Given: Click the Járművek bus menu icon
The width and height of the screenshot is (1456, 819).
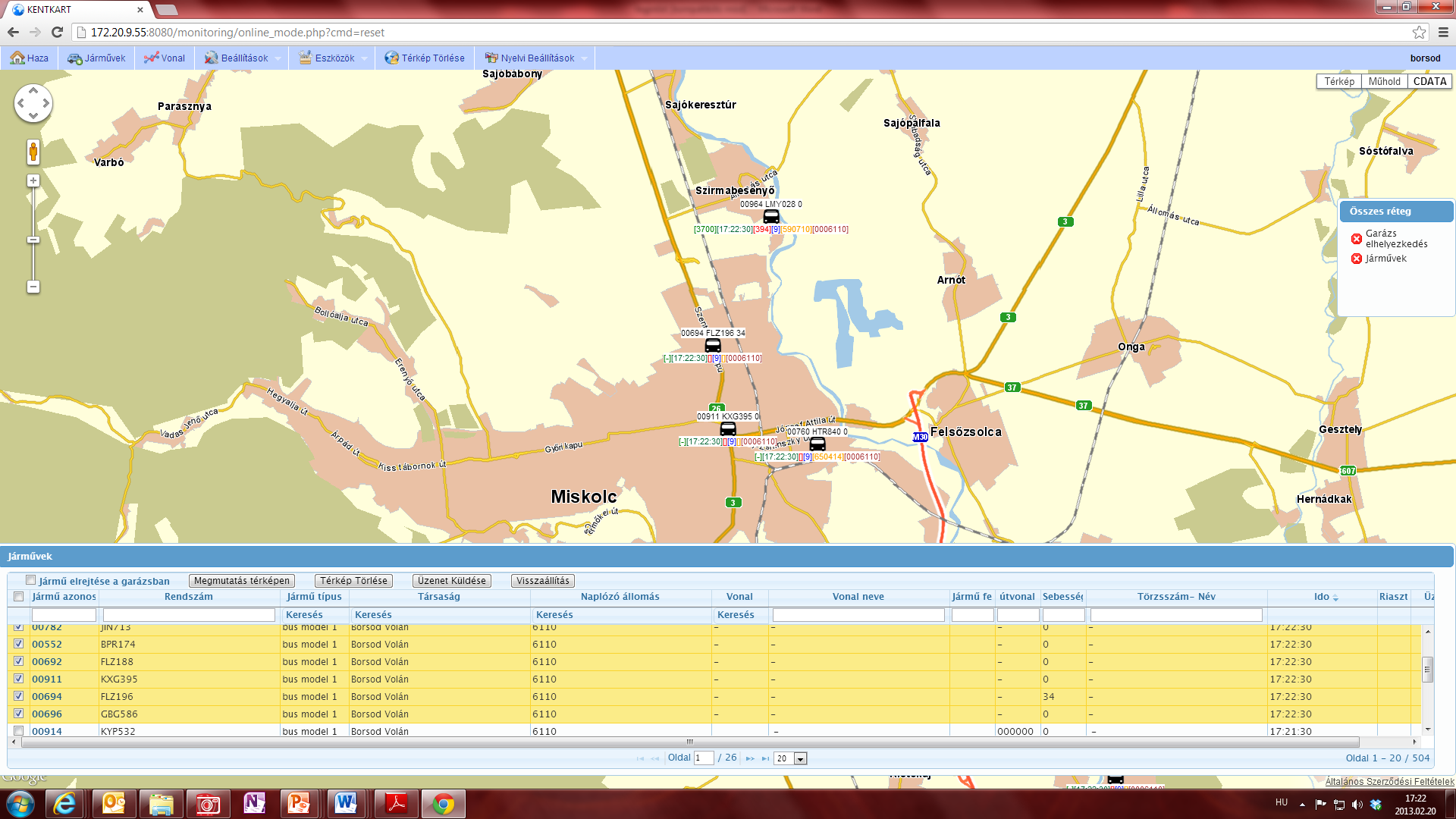Looking at the screenshot, I should pos(74,58).
